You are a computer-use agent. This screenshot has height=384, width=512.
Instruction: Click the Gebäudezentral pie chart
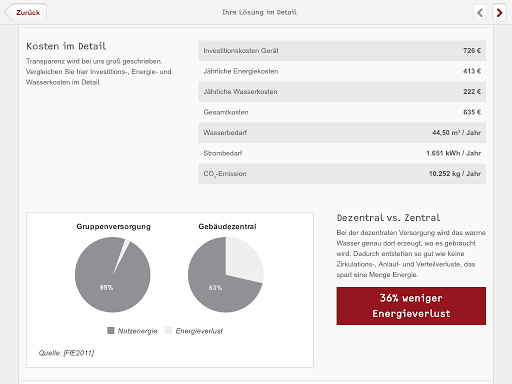click(x=226, y=275)
